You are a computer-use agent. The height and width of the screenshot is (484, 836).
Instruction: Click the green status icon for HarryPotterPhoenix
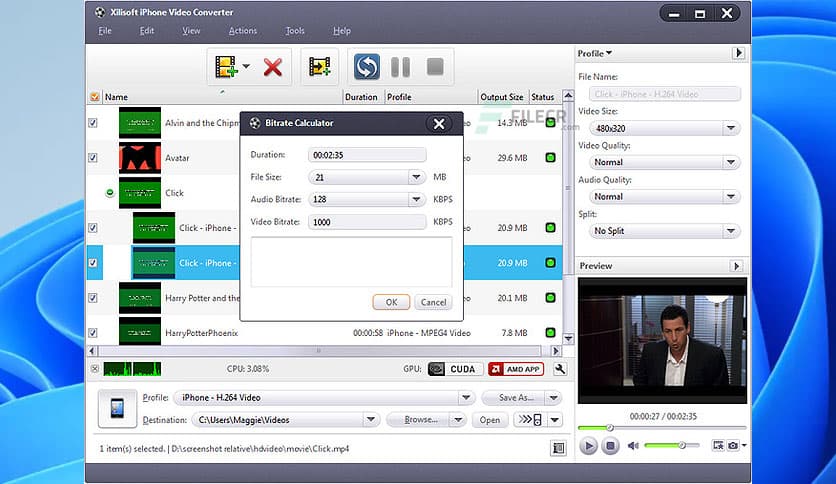pos(551,333)
